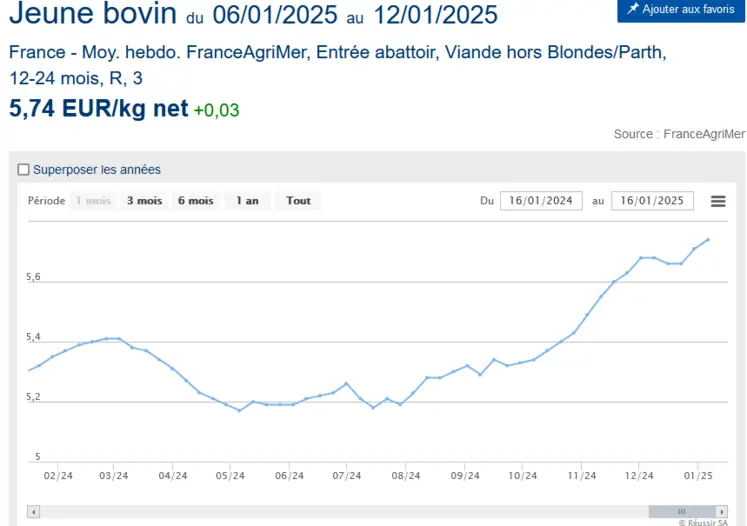Screen dimensions: 747x526
Task: Select the 1 mois period
Action: (x=93, y=201)
